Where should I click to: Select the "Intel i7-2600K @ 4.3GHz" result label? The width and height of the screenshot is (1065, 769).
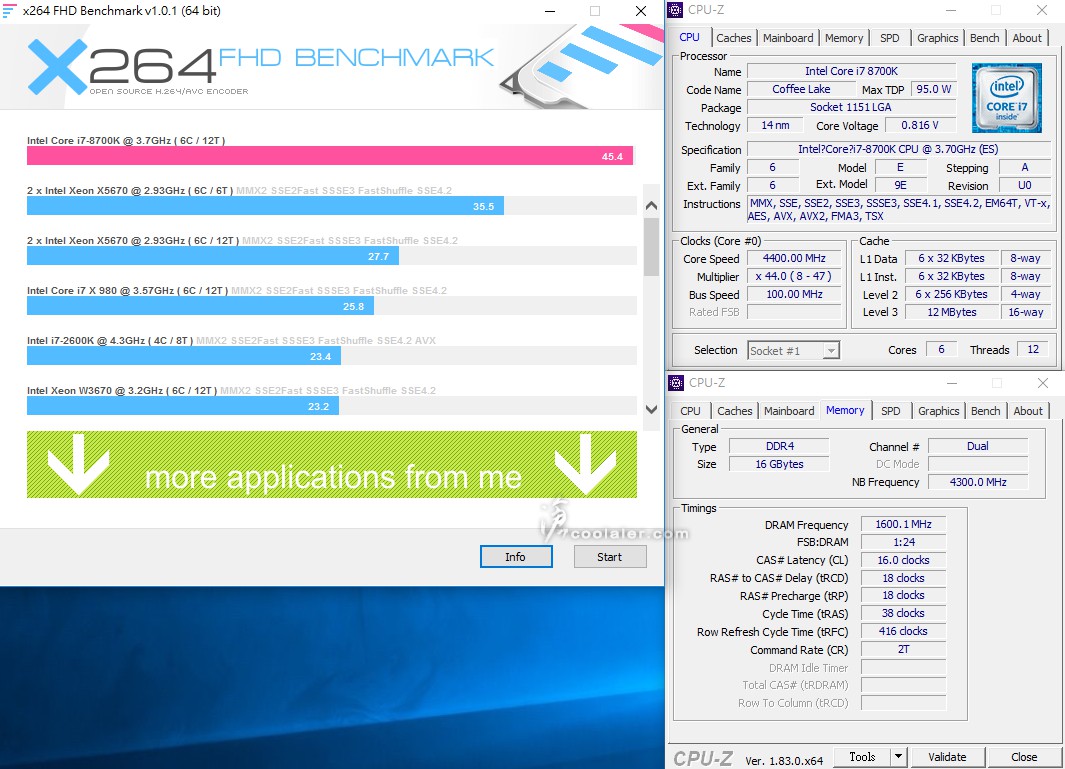pyautogui.click(x=110, y=340)
